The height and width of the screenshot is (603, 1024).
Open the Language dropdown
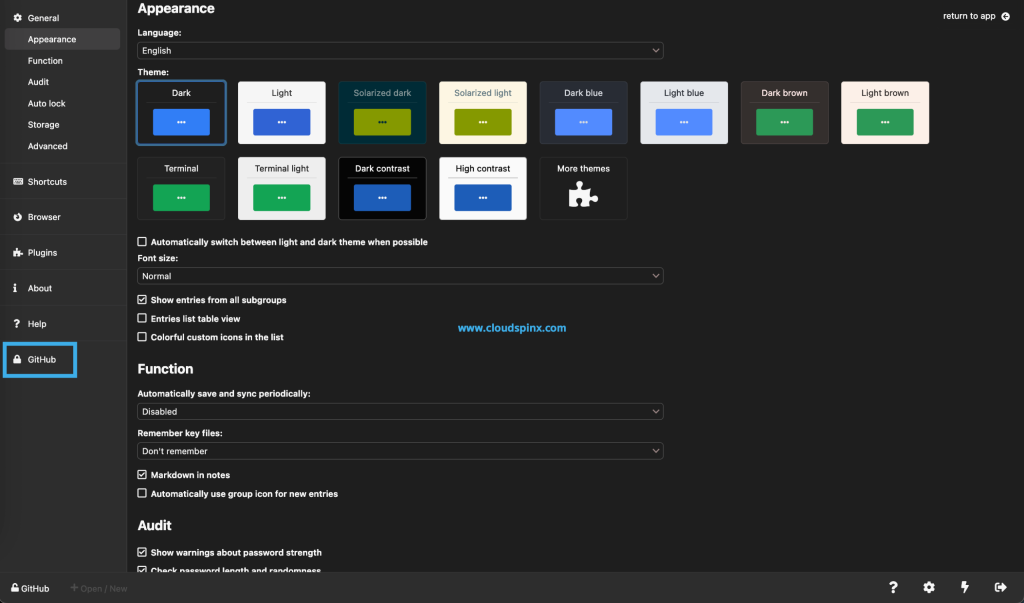click(399, 50)
